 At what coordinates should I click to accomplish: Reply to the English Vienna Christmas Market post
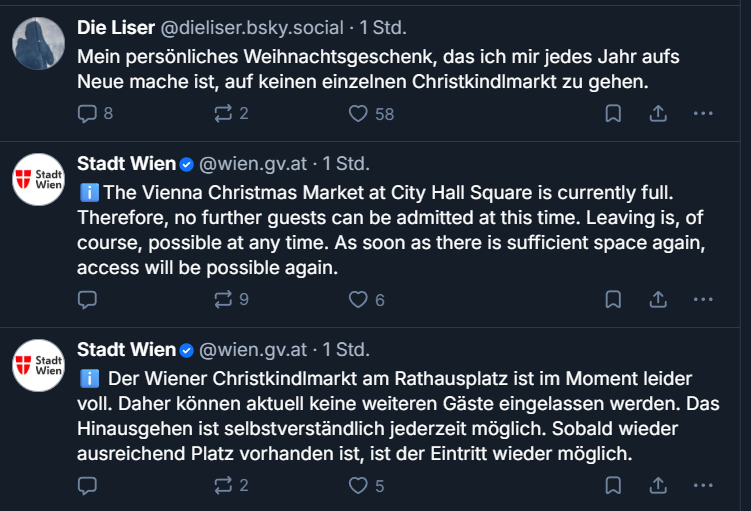(87, 299)
